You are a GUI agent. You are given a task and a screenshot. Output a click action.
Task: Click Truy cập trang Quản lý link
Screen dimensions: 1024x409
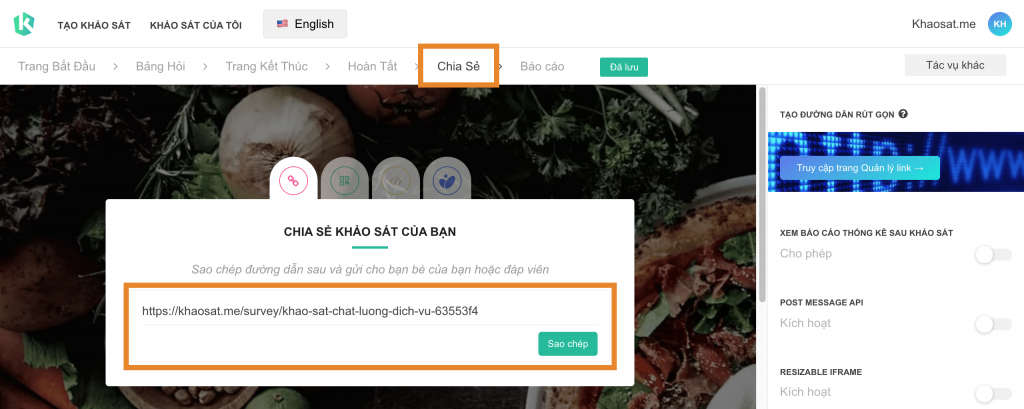859,168
